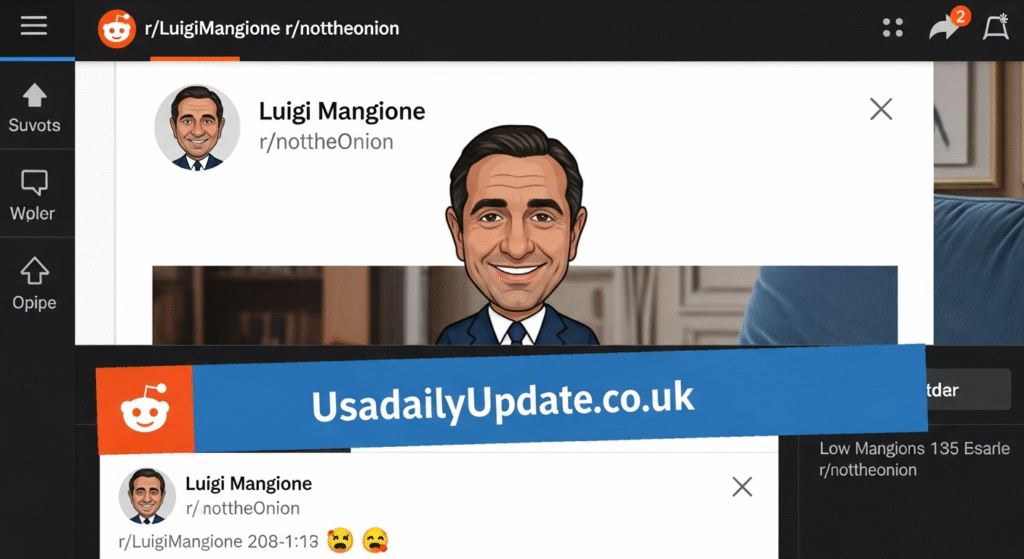
Task: Click the Reddit logo in header
Action: tap(117, 29)
